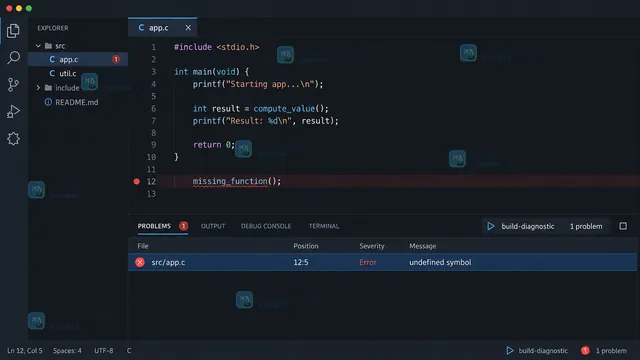The image size is (640, 360).
Task: Click the #include <stdio.h> line
Action: click(216, 47)
